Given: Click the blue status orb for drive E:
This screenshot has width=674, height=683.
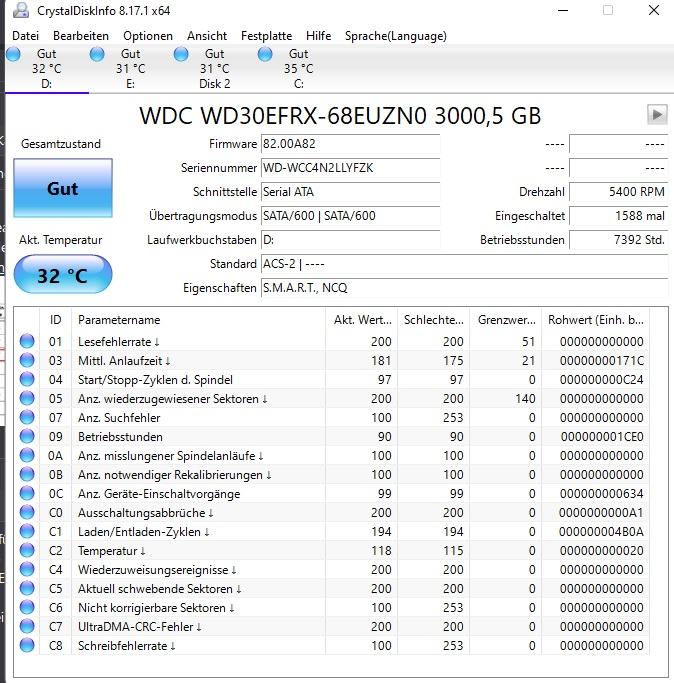Looking at the screenshot, I should tap(97, 54).
